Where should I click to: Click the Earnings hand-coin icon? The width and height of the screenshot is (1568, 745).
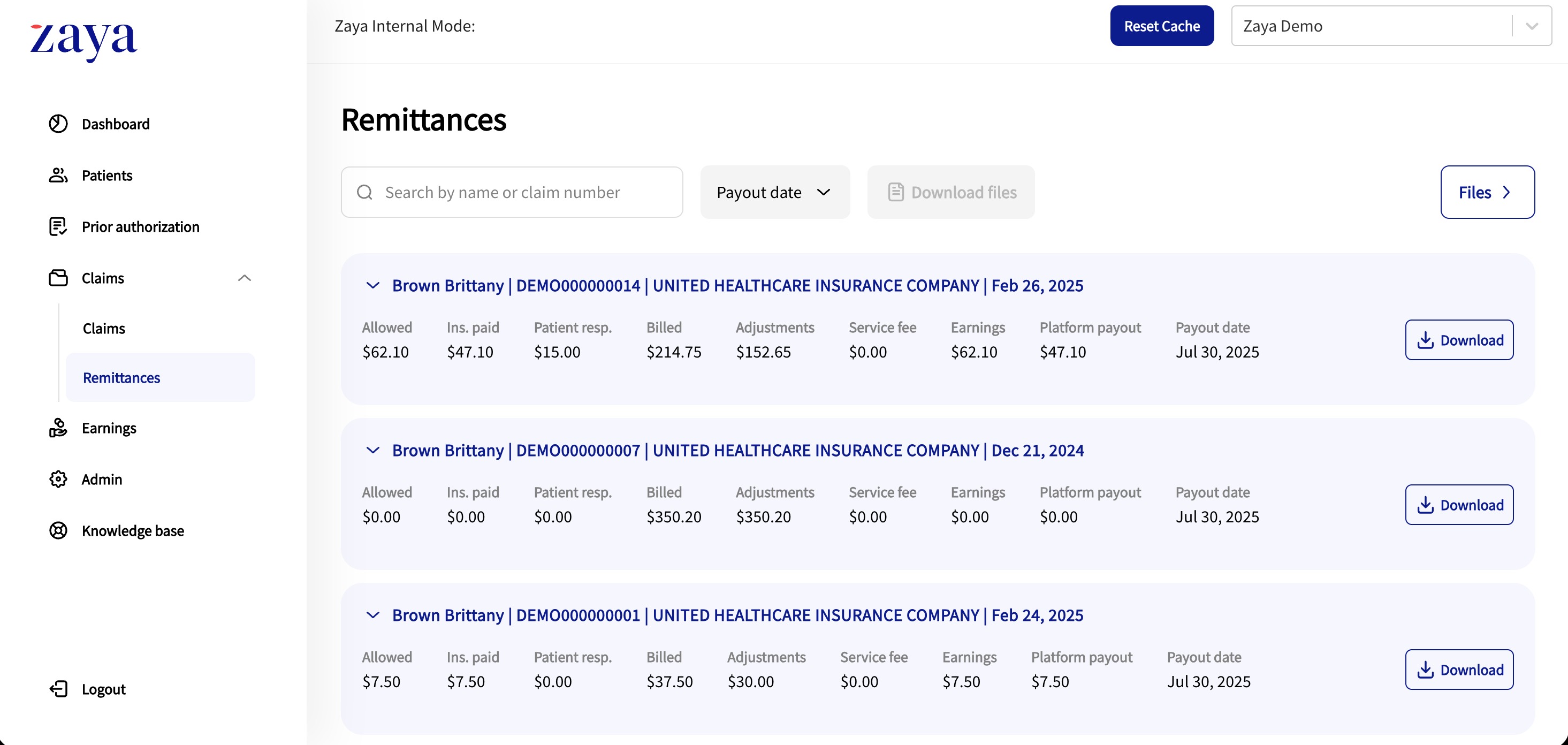coord(58,428)
